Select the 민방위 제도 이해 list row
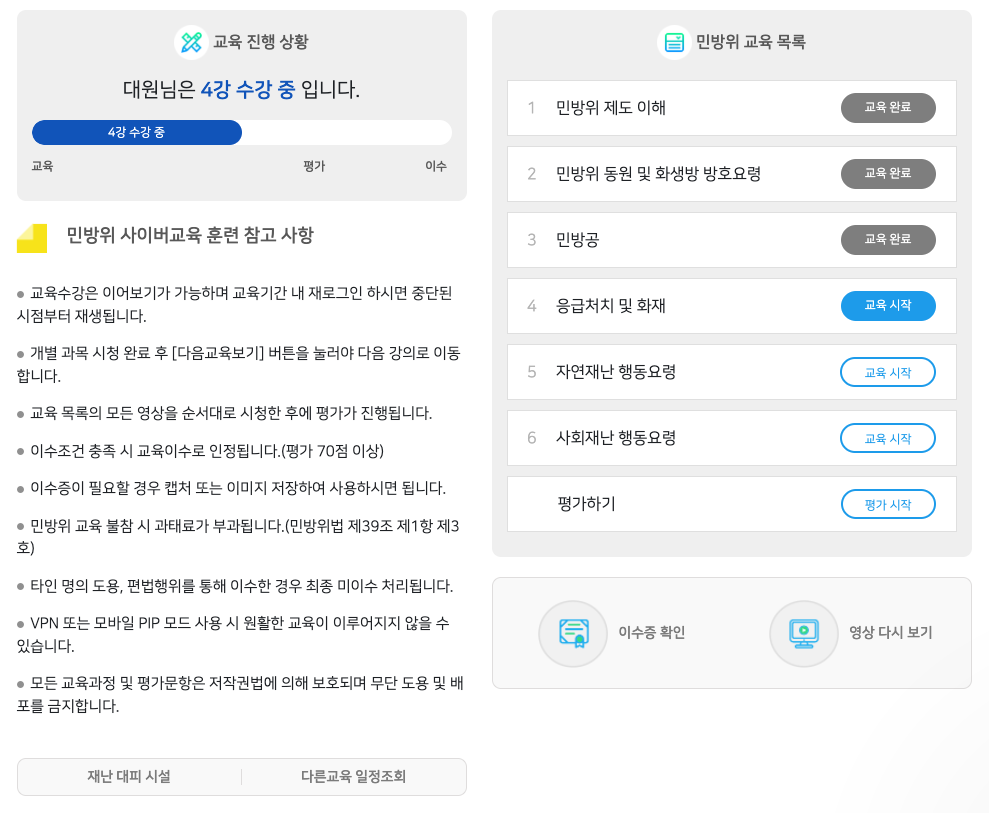 [611, 108]
